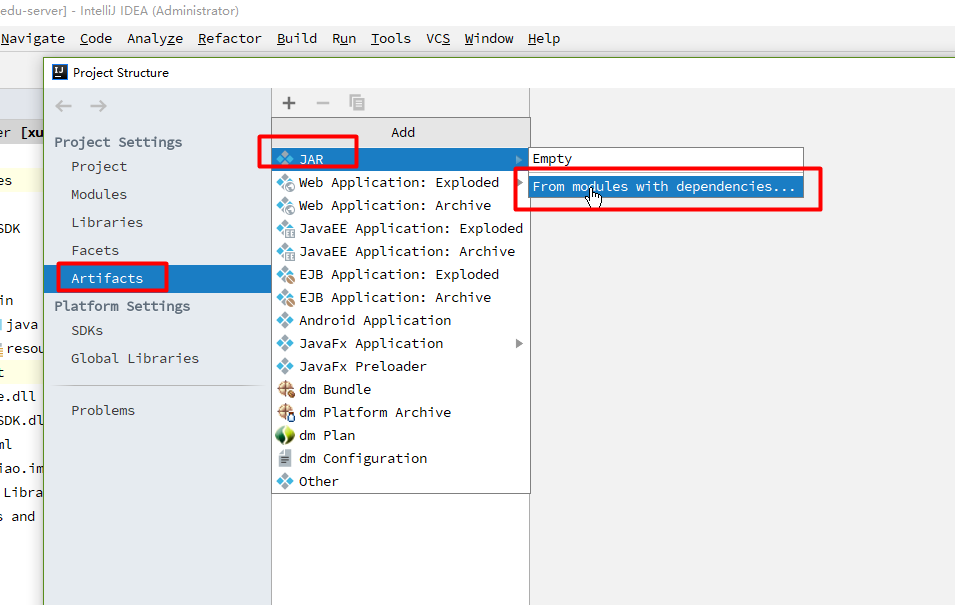Screen dimensions: 955x605
Task: Choose EJB Application: Archive entry
Action: tap(401, 297)
